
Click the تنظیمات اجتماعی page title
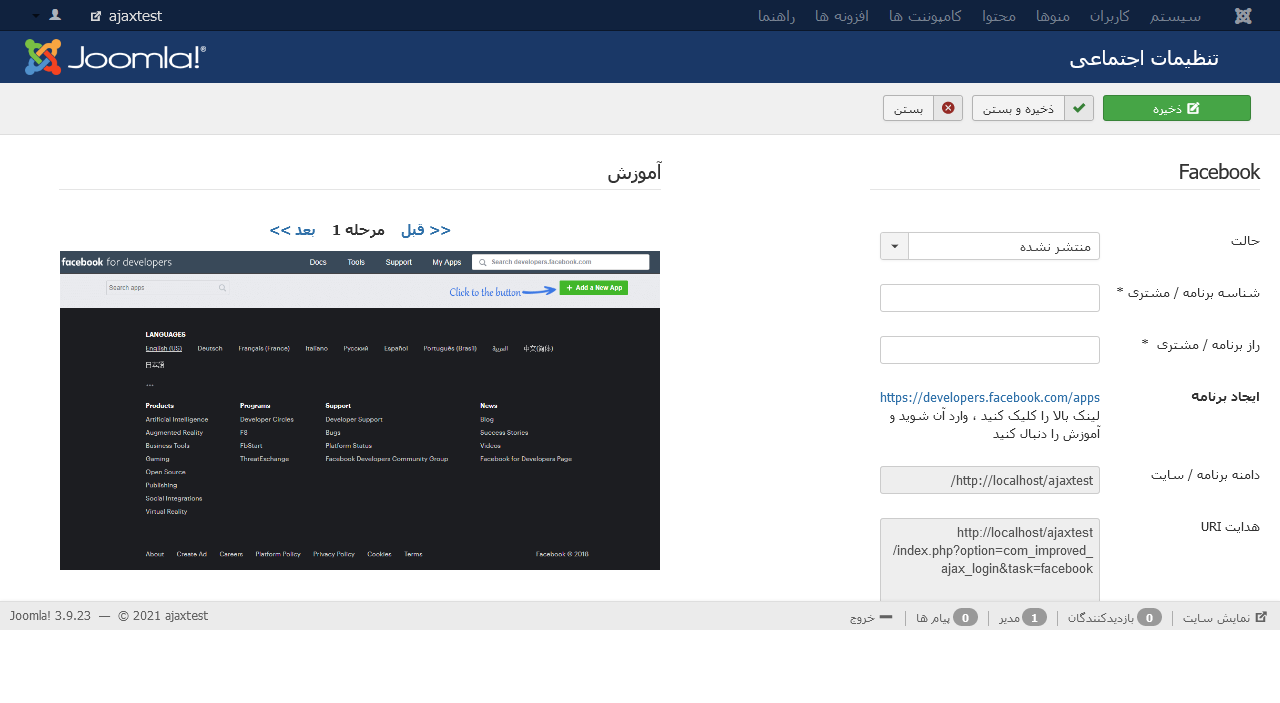click(1144, 58)
